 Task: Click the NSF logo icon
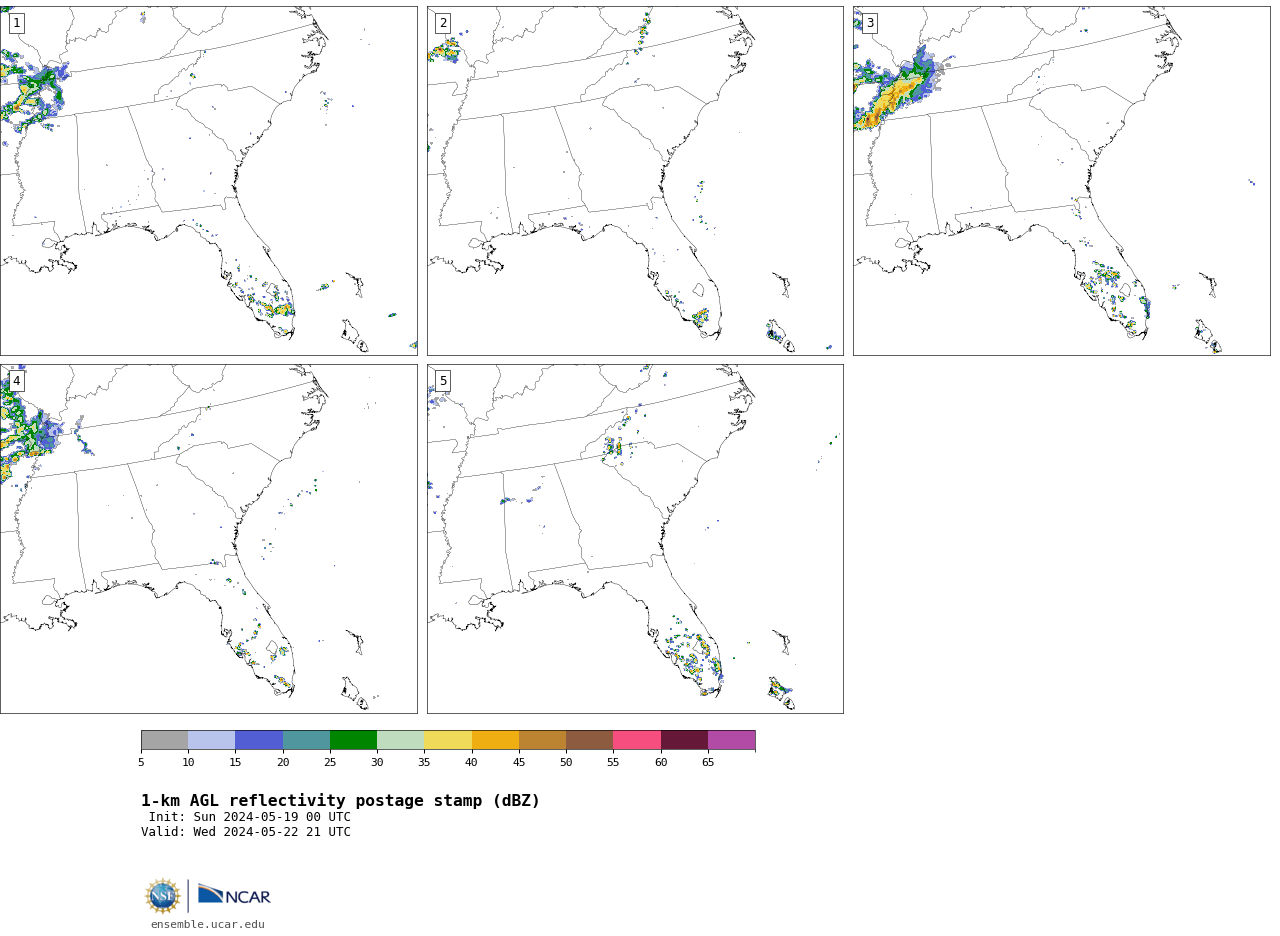(163, 896)
